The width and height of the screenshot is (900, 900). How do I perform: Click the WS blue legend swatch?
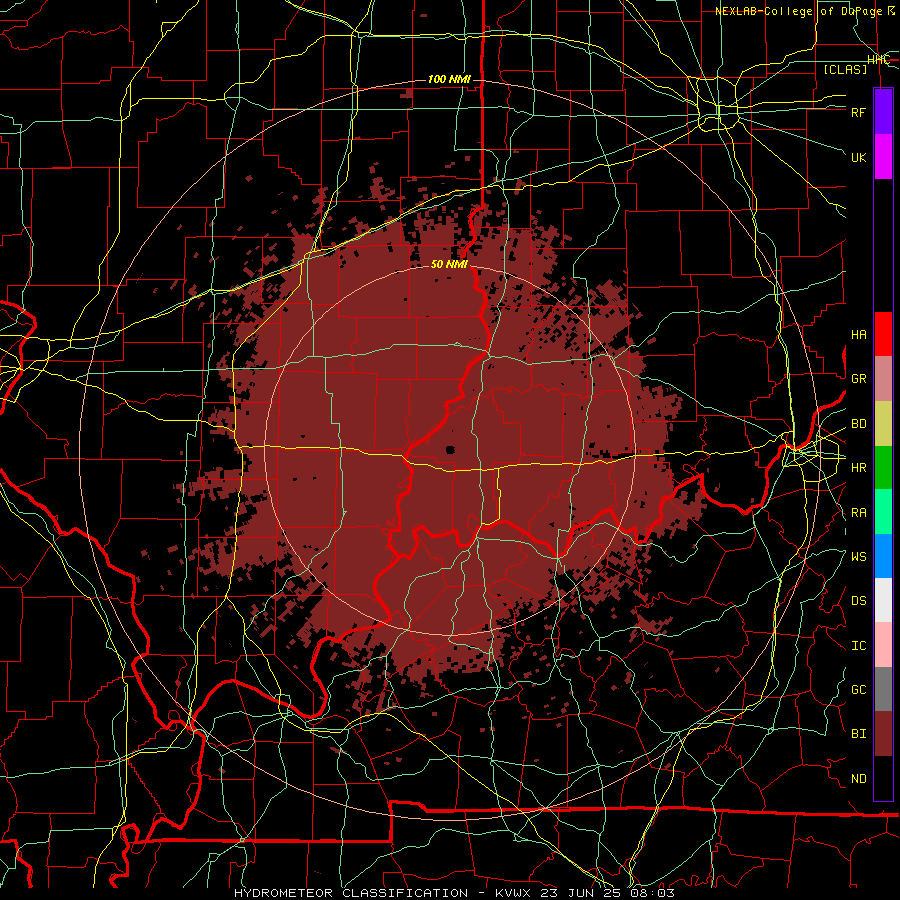pyautogui.click(x=883, y=556)
